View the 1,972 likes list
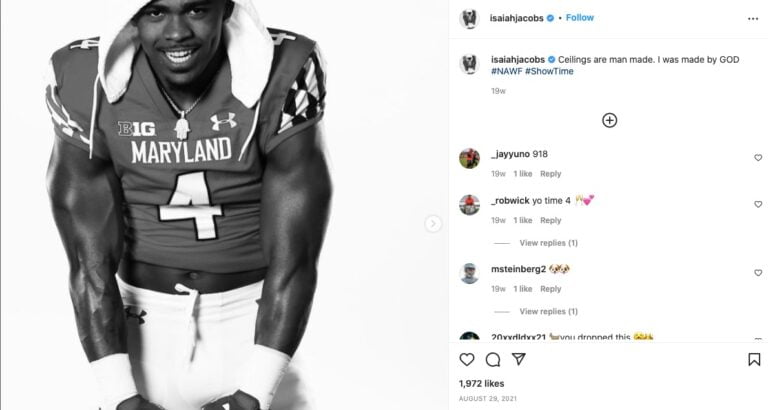This screenshot has height=410, width=768. pyautogui.click(x=482, y=383)
